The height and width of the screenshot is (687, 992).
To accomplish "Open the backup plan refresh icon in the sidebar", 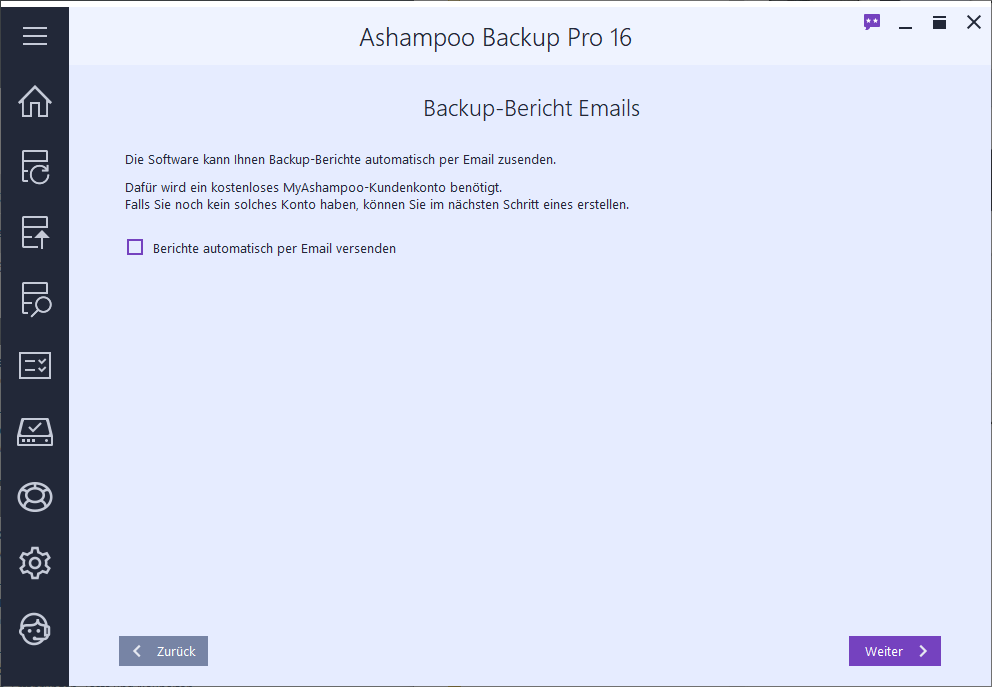I will pos(35,167).
